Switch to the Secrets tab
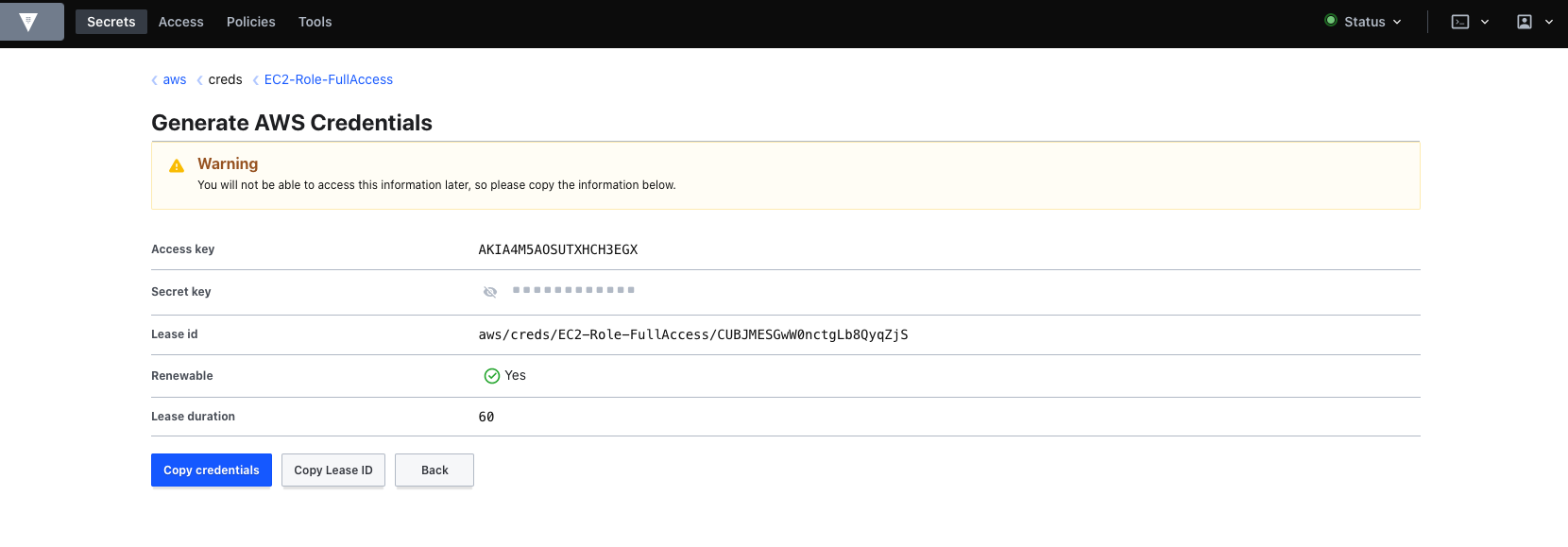 click(x=111, y=22)
